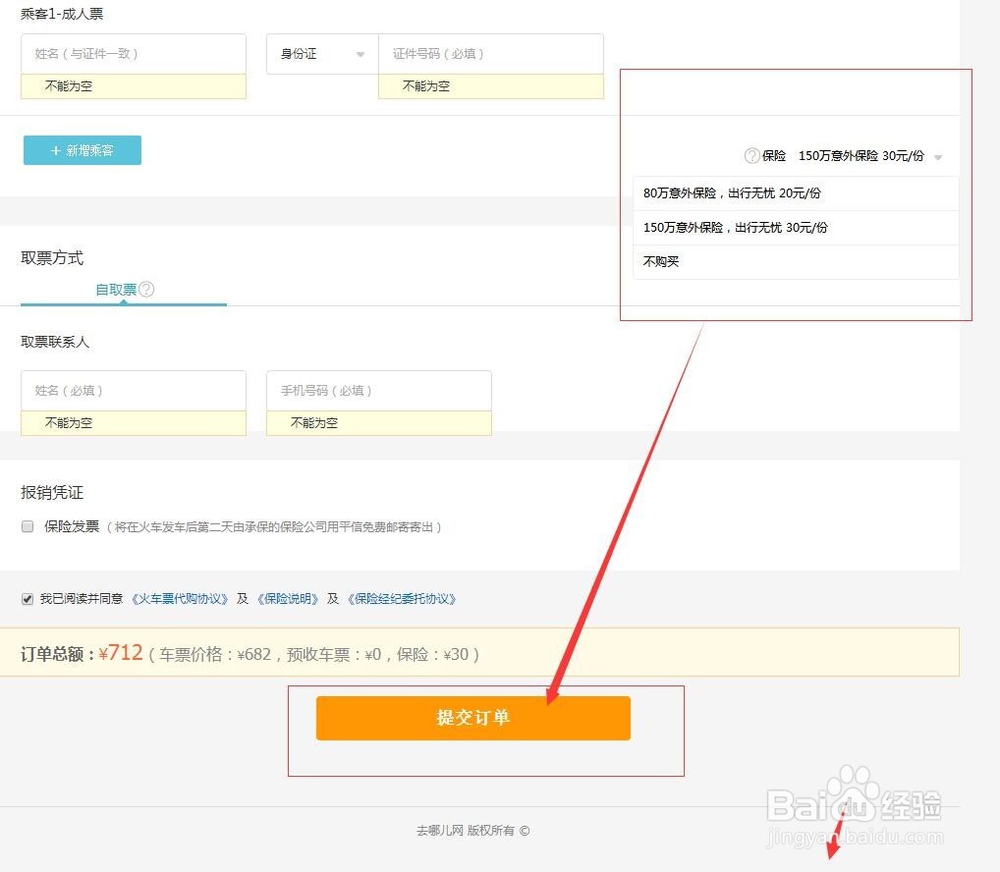
Task: Click the passenger 姓名 name input field
Action: point(133,54)
